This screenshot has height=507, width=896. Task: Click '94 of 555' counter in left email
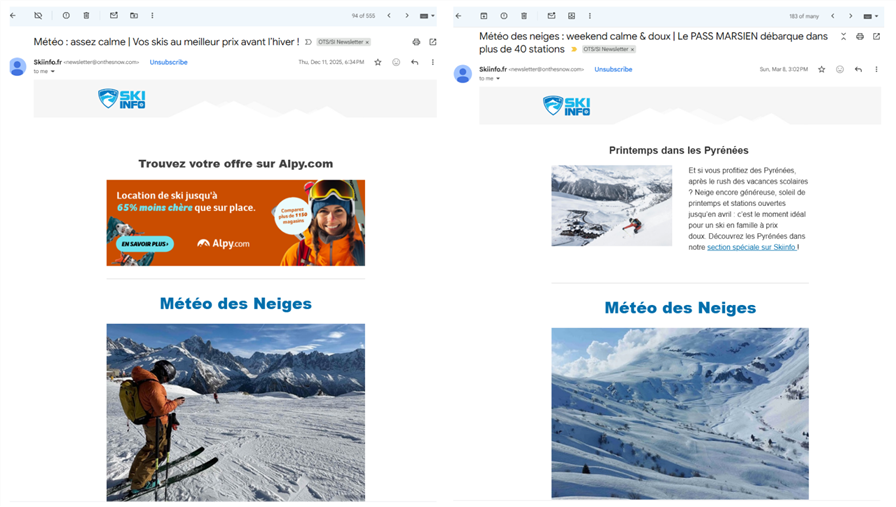(x=363, y=16)
